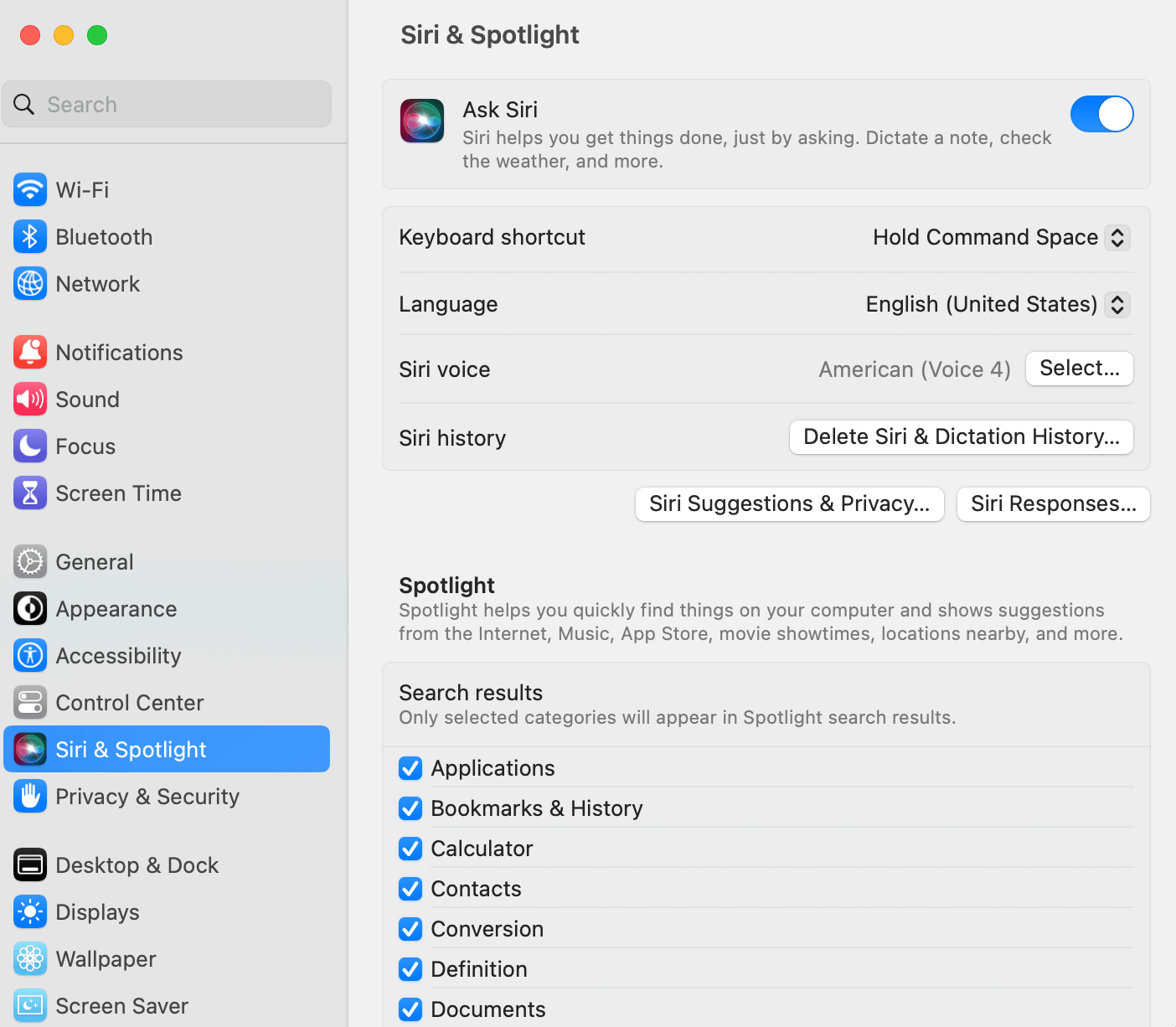Select the Notifications icon in sidebar
1176x1027 pixels.
pos(30,353)
